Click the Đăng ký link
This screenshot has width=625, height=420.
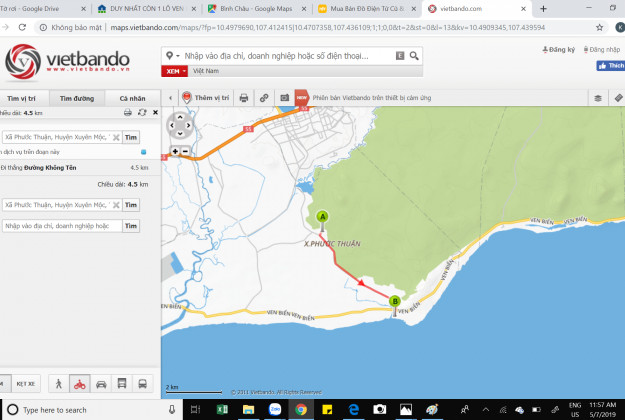tap(563, 49)
